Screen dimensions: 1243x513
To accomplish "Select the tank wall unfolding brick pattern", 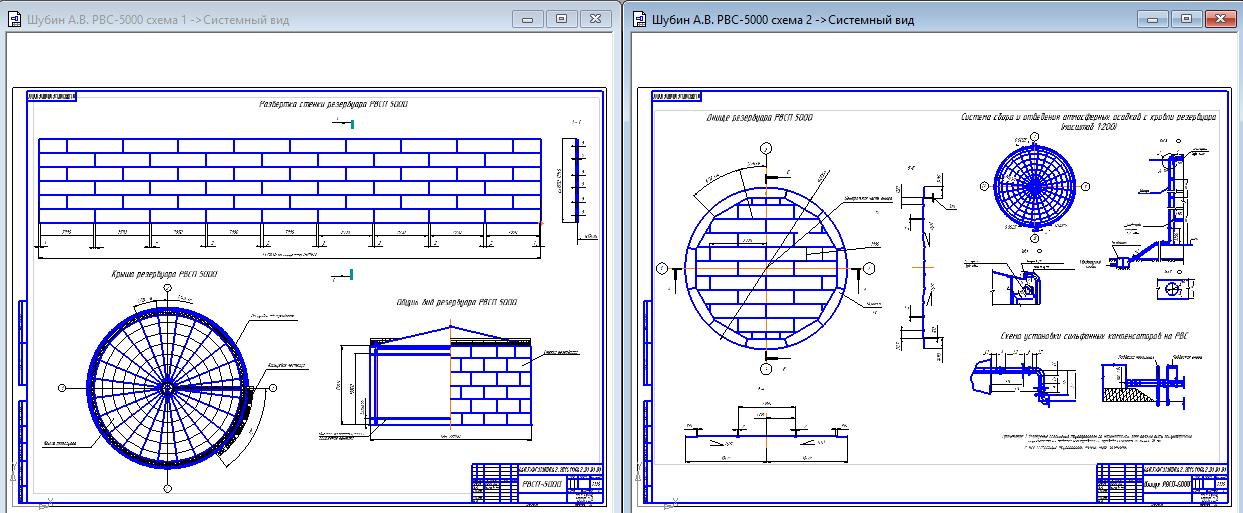I will (290, 183).
